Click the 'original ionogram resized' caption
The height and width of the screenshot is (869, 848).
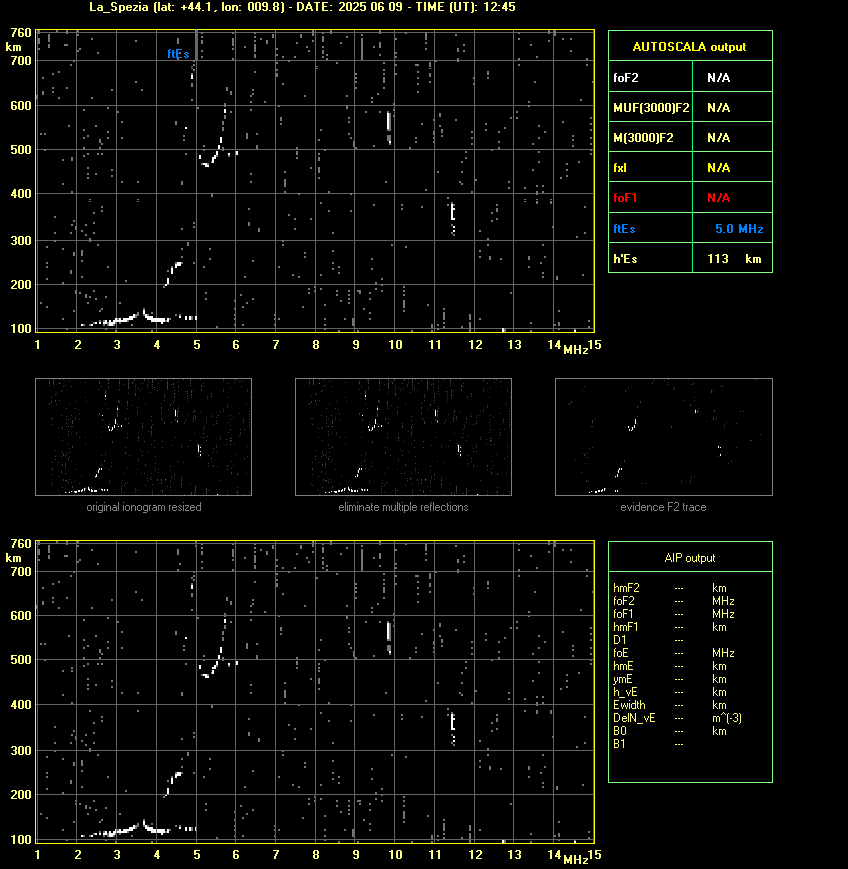[x=144, y=507]
